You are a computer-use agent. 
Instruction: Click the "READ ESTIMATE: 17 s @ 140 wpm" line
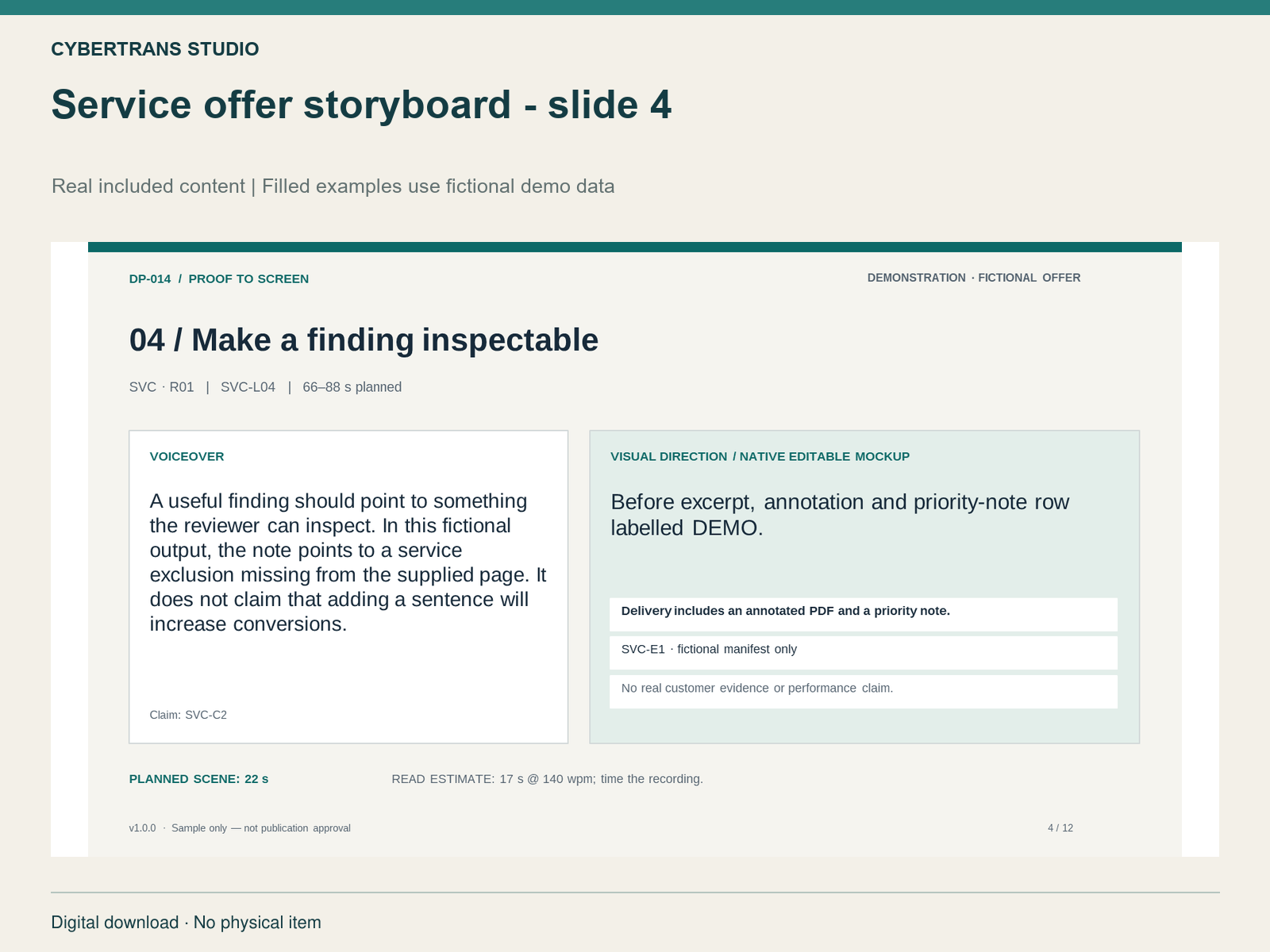[x=548, y=779]
